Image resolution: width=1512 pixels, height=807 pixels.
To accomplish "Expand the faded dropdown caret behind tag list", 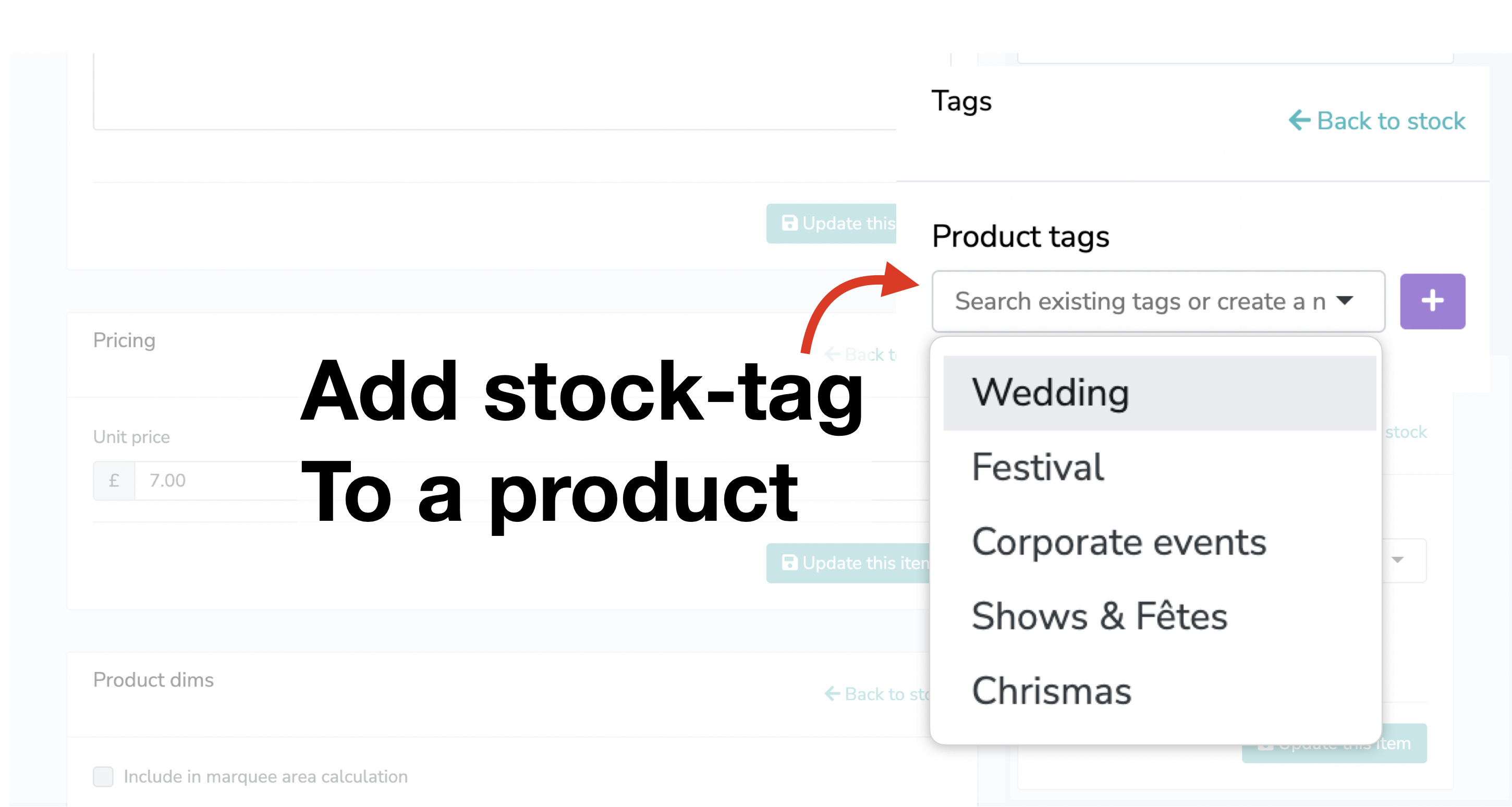I will click(1397, 560).
